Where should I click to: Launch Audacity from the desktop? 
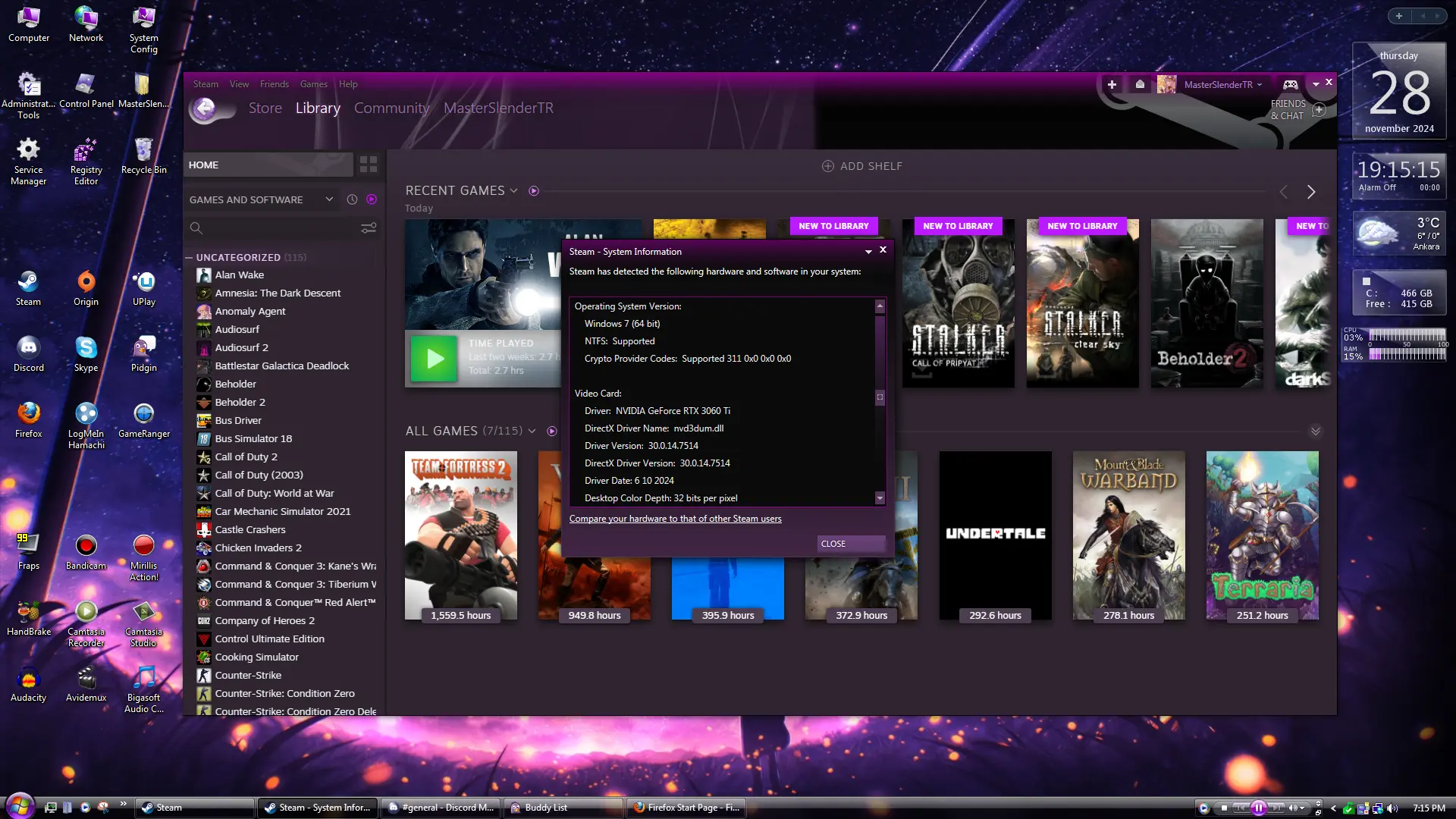pos(28,684)
